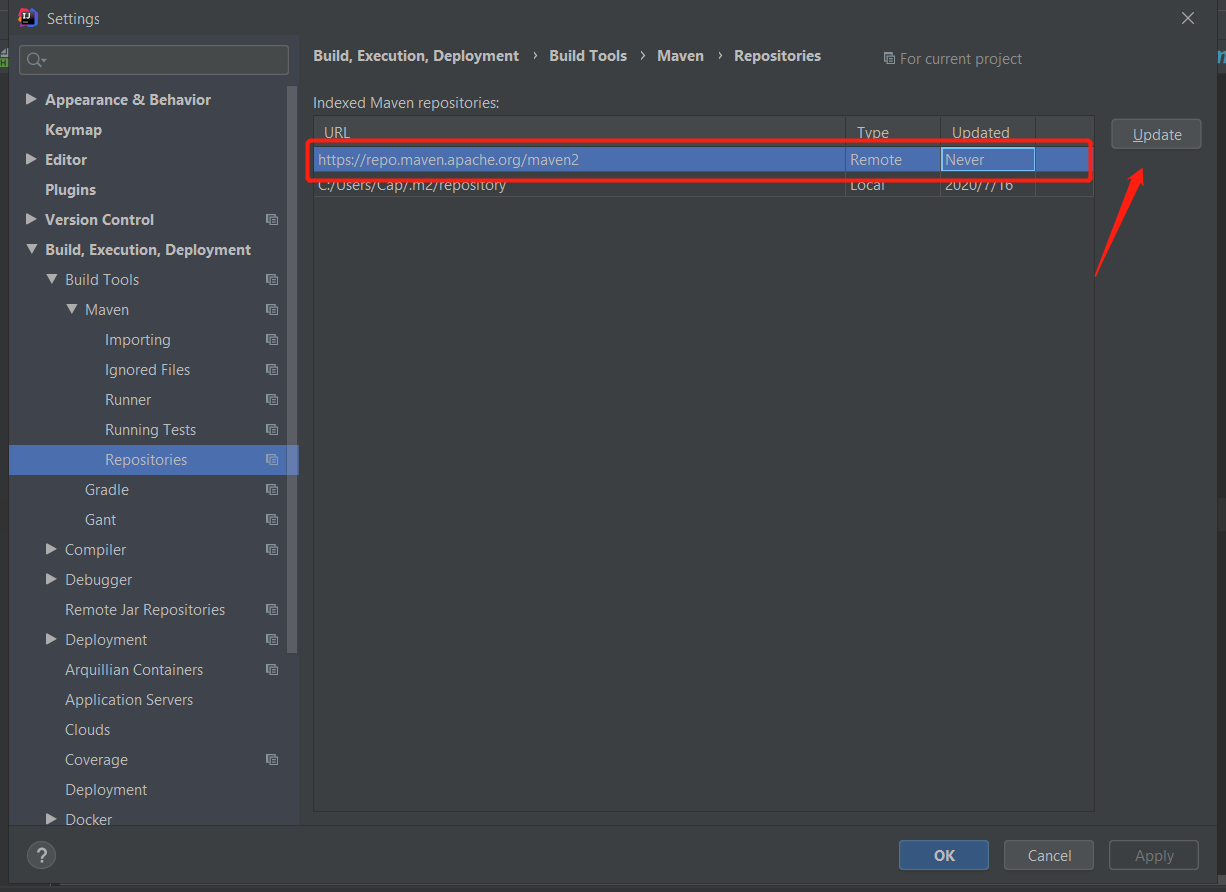Click the For current project icon
Screen dimensions: 1226x892
pyautogui.click(x=889, y=59)
